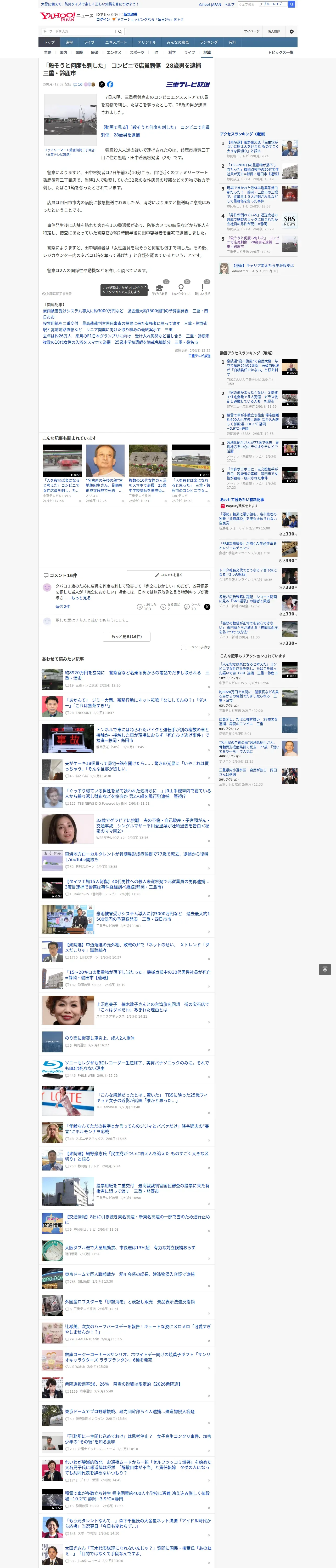The width and height of the screenshot is (336, 1568).
Task: Click the コメントを書く button
Action: click(x=168, y=575)
